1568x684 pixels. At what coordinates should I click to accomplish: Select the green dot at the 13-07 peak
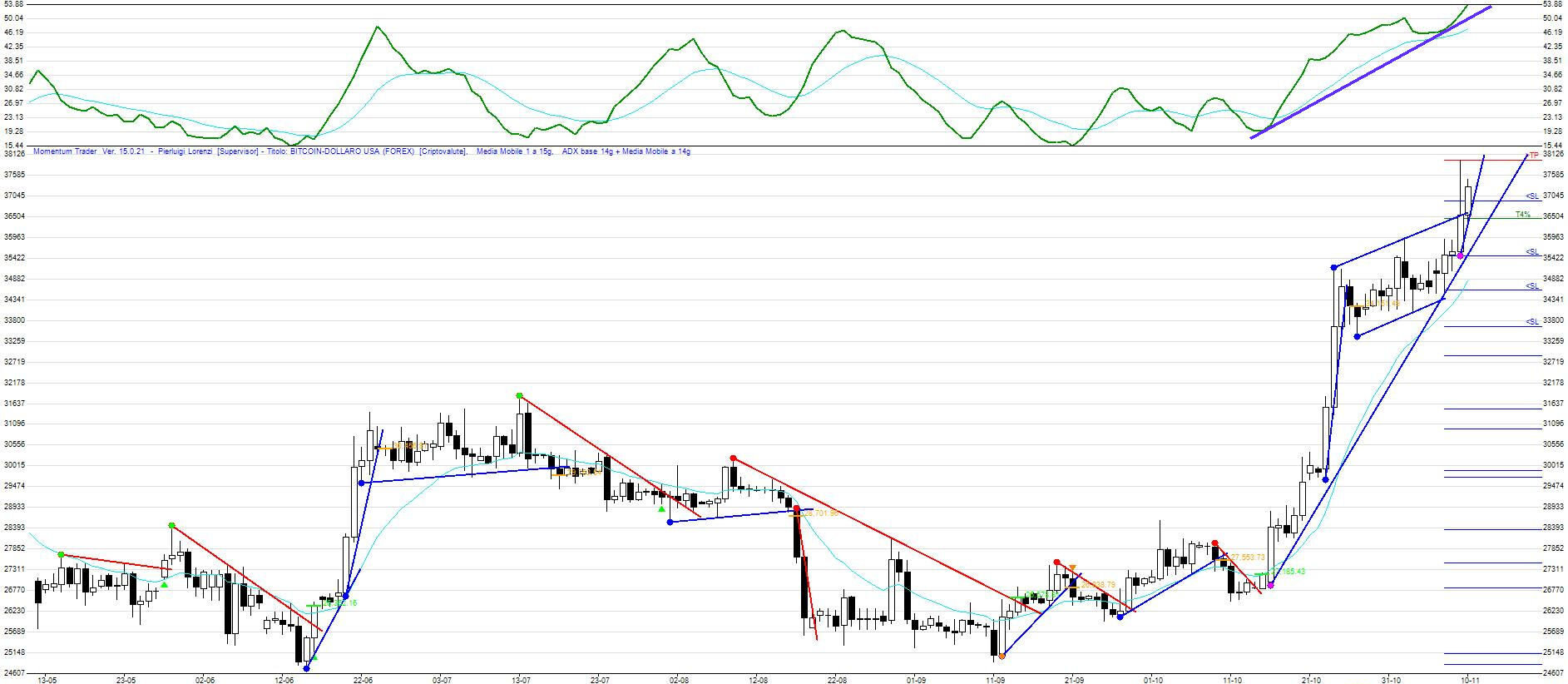coord(519,396)
